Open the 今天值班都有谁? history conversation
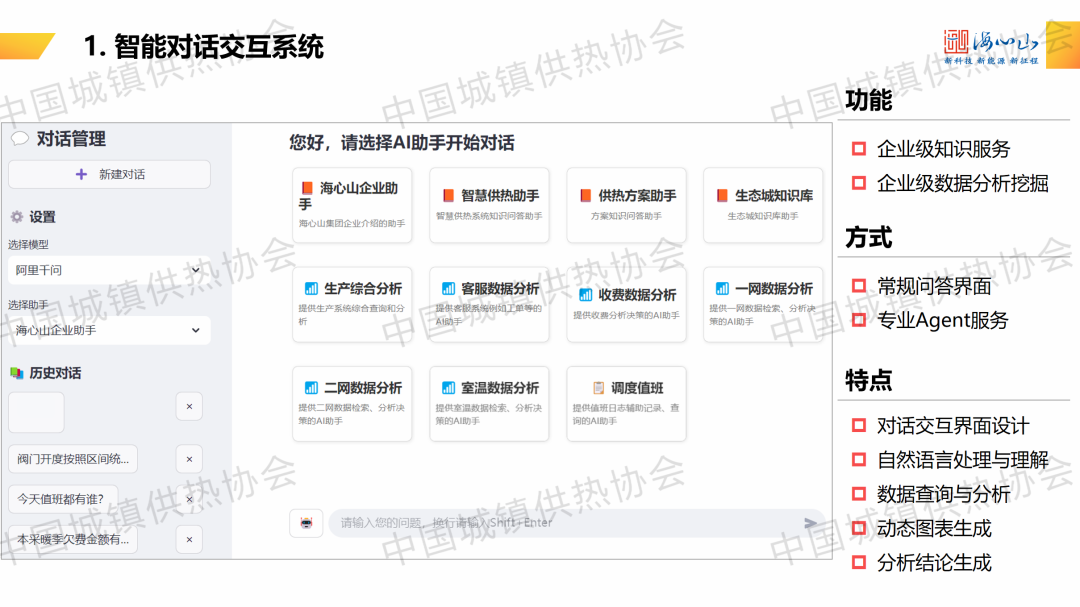Viewport: 1080px width, 607px height. click(60, 499)
